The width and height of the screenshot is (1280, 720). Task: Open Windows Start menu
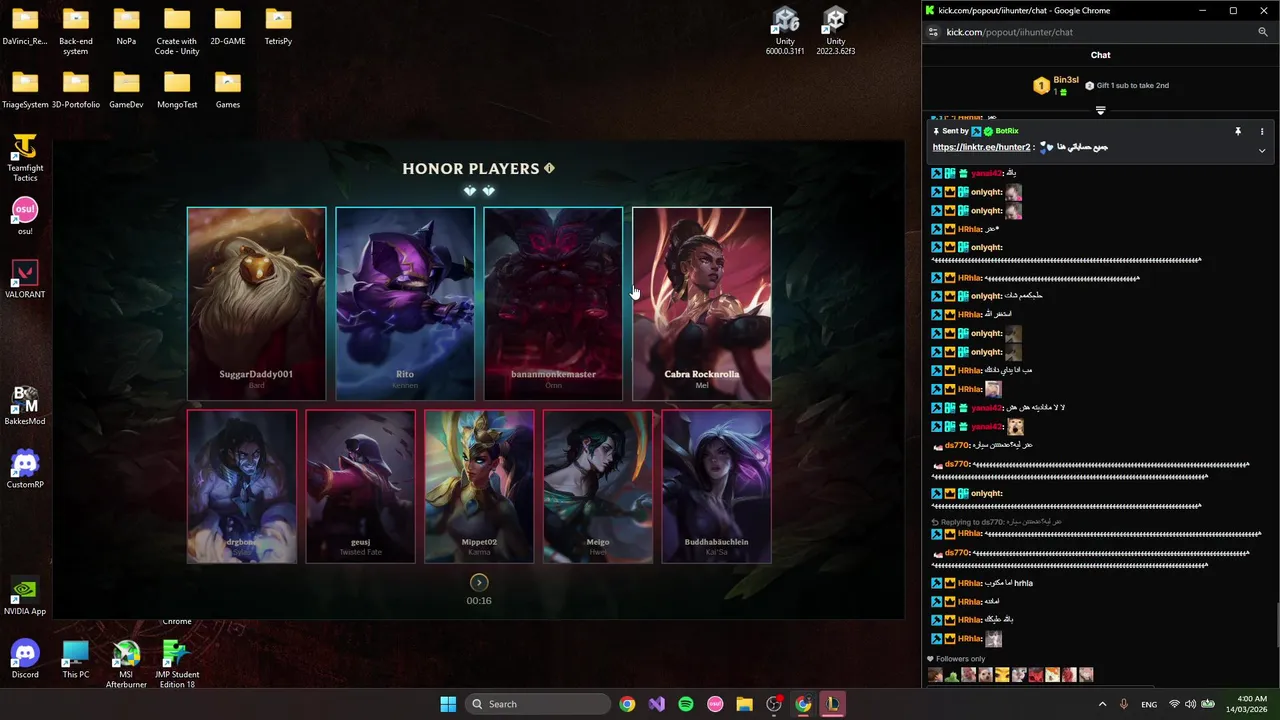pos(448,704)
